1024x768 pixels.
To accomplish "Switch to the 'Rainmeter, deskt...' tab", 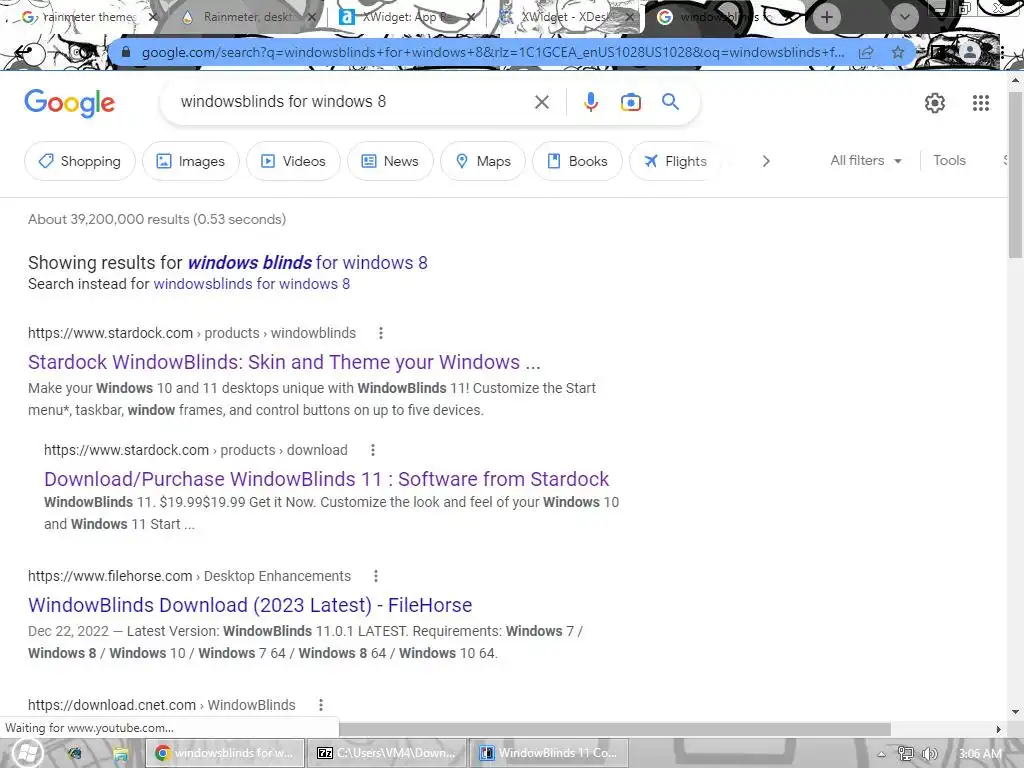I will (x=248, y=17).
